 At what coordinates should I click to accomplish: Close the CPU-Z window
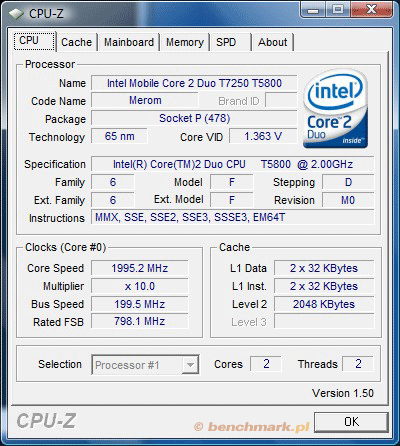tap(372, 10)
